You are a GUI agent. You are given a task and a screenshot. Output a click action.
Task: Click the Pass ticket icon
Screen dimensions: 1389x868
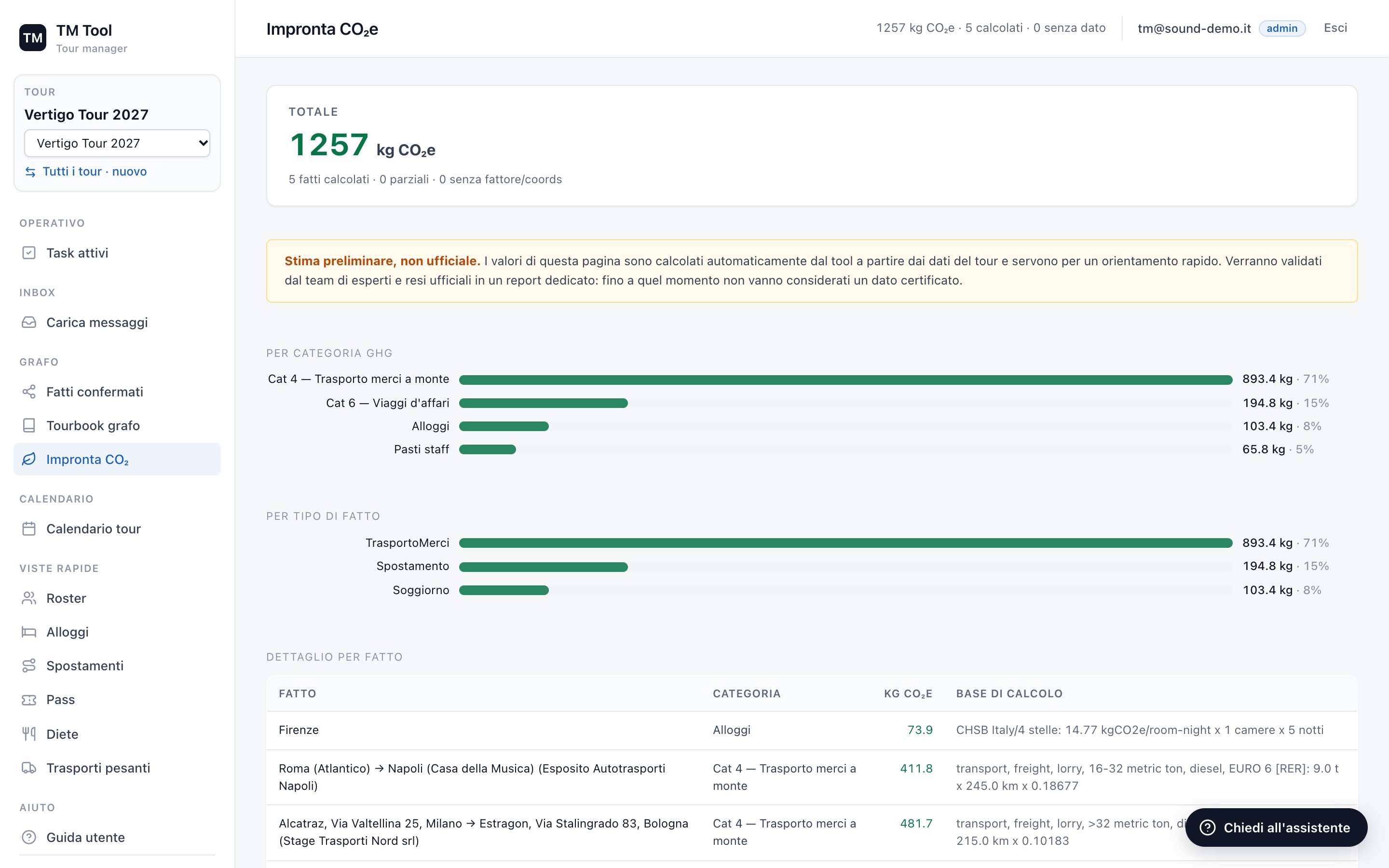[29, 700]
